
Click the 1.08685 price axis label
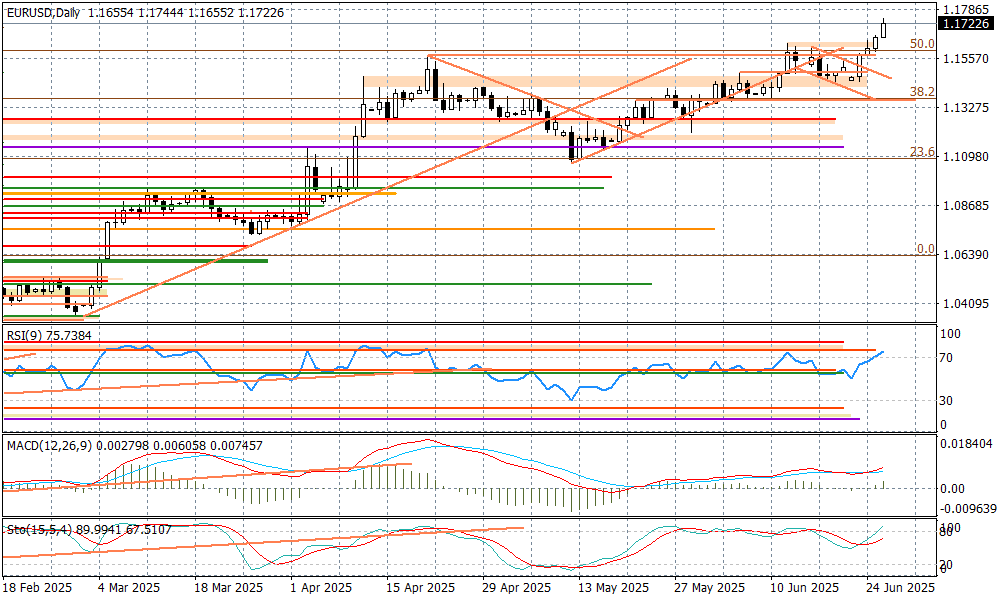tap(964, 206)
